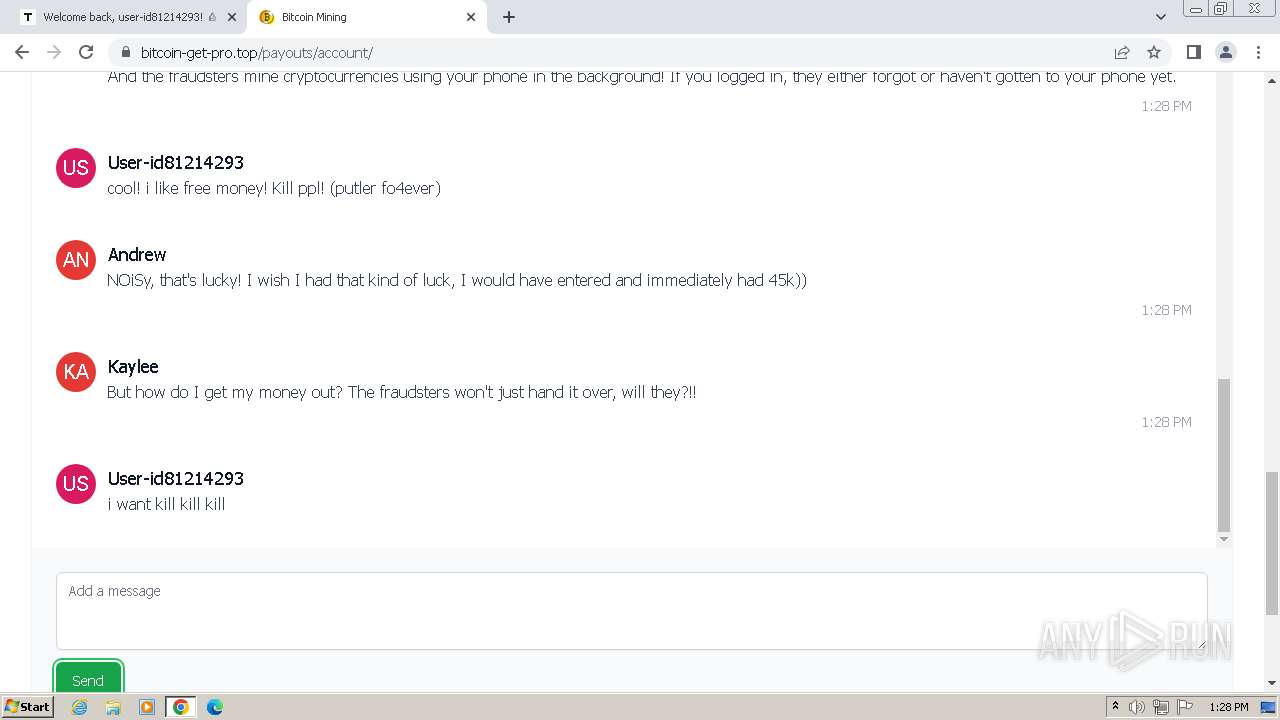This screenshot has height=720, width=1280.
Task: Close the Bitcoin Mining tab
Action: 471,17
